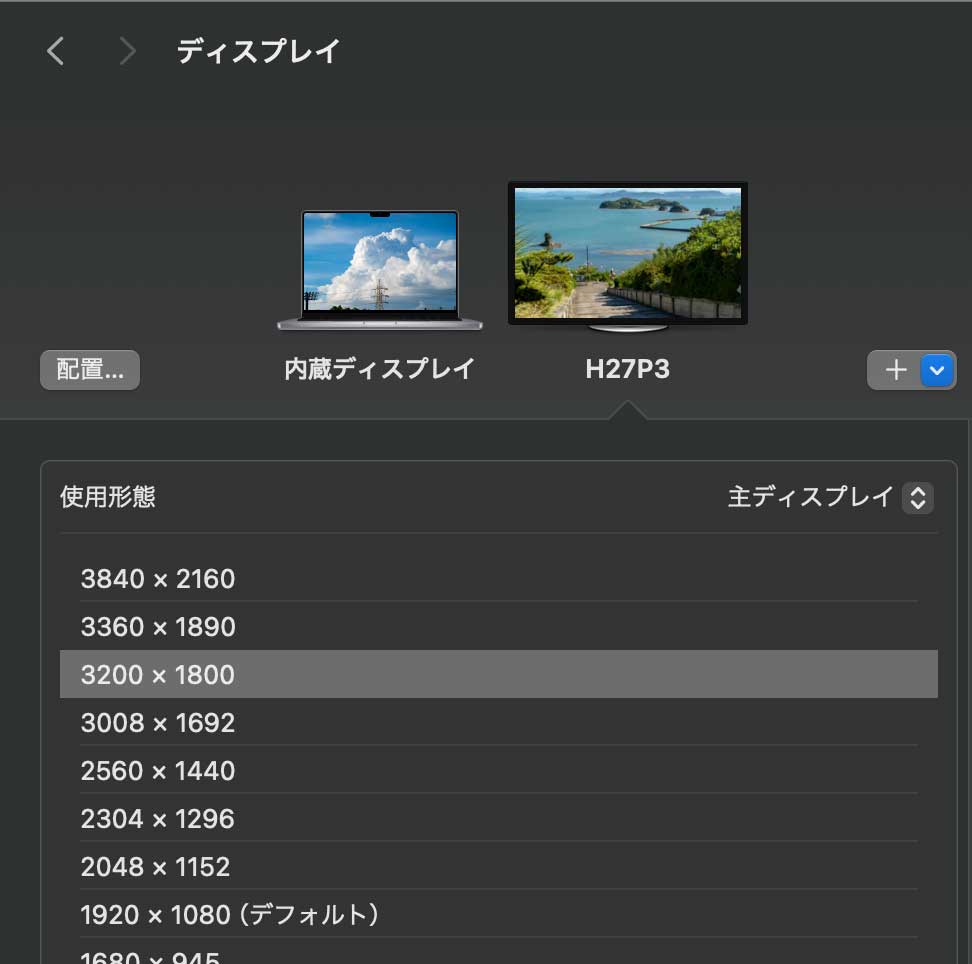Click the forward navigation arrow
This screenshot has width=972, height=964.
point(127,51)
